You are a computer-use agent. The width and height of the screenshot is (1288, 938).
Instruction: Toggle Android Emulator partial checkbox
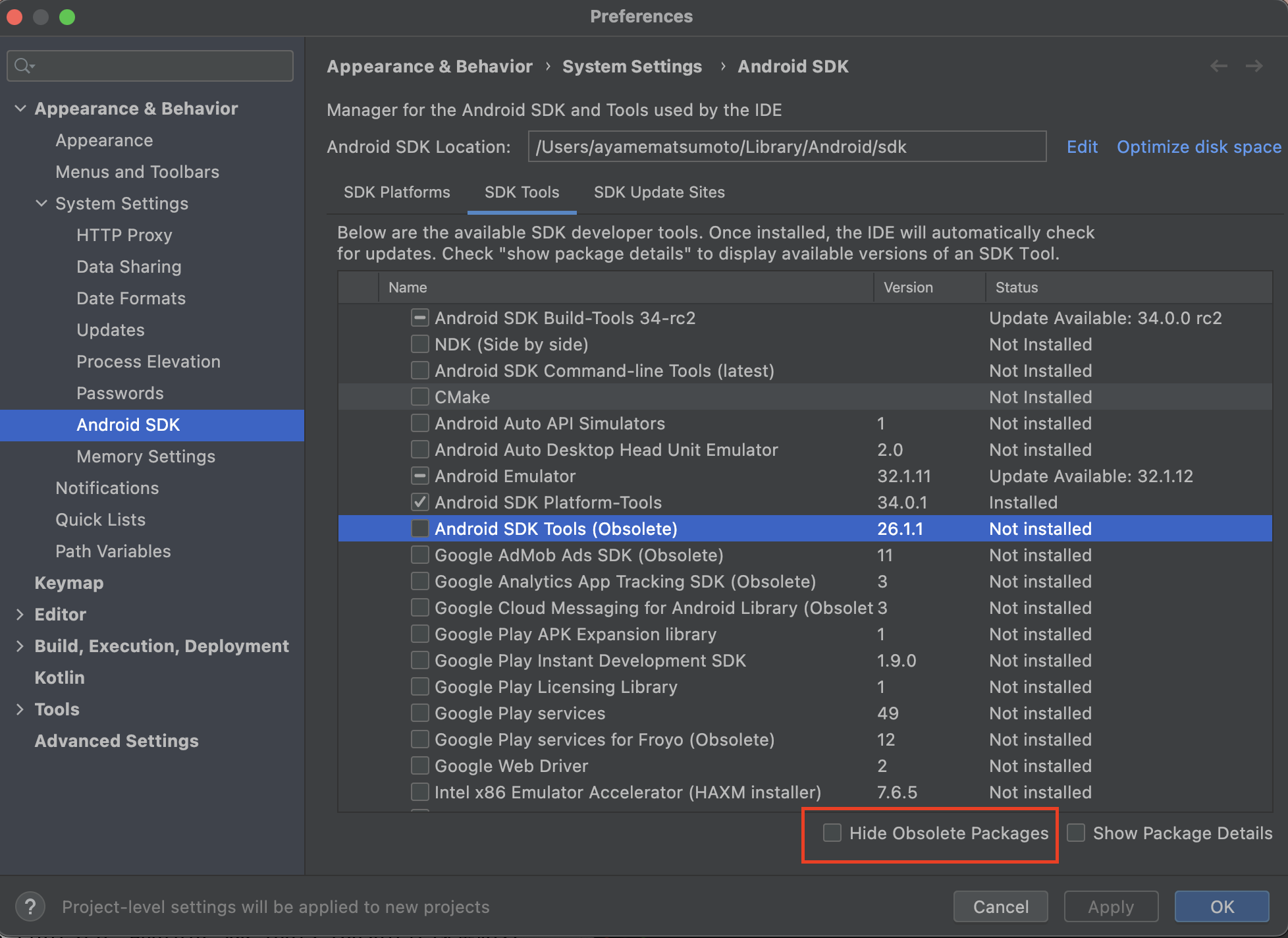(419, 476)
